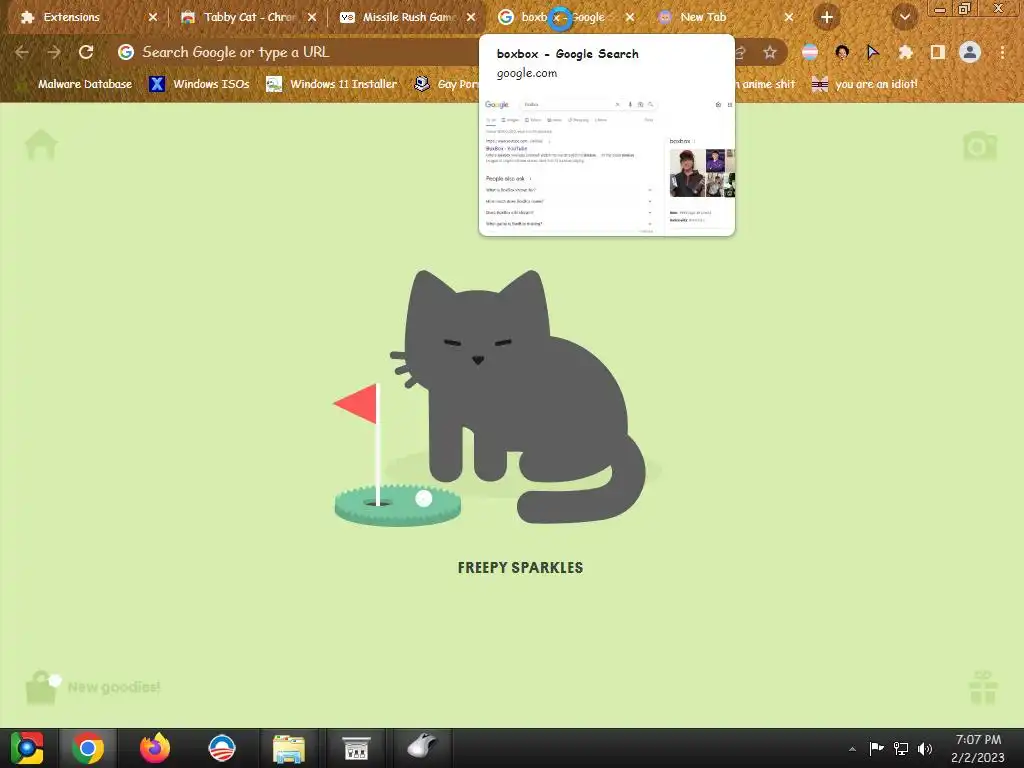Open the Extensions puzzle menu

(x=905, y=52)
